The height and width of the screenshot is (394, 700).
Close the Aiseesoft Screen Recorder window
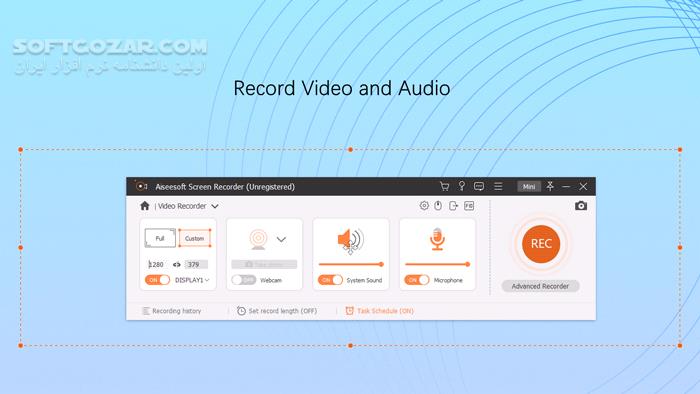[583, 187]
